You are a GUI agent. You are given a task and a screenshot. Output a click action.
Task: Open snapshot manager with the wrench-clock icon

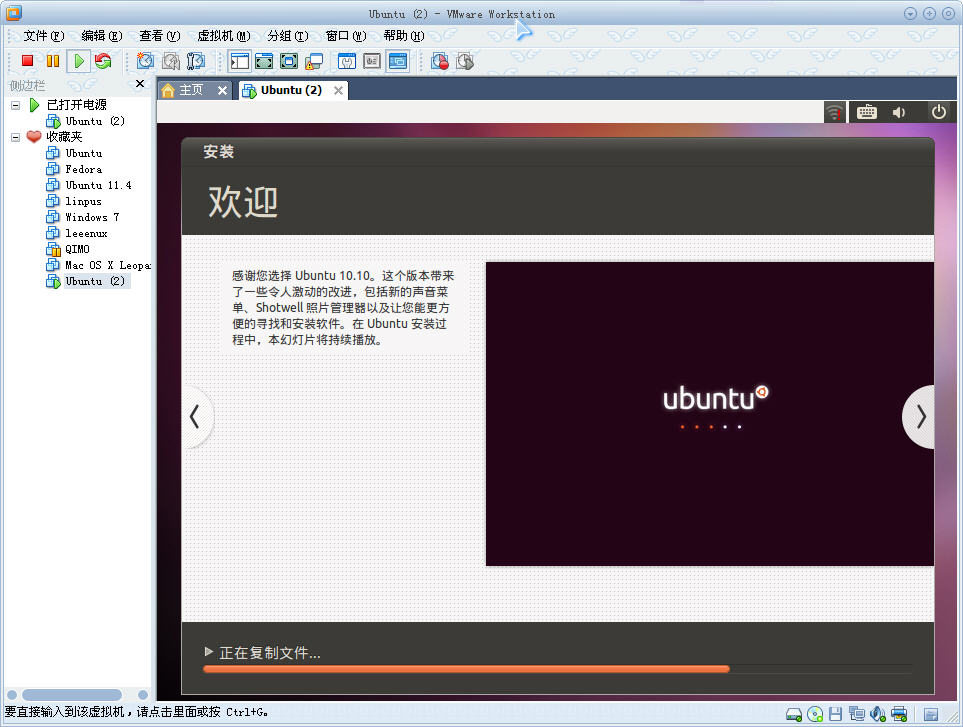(195, 61)
